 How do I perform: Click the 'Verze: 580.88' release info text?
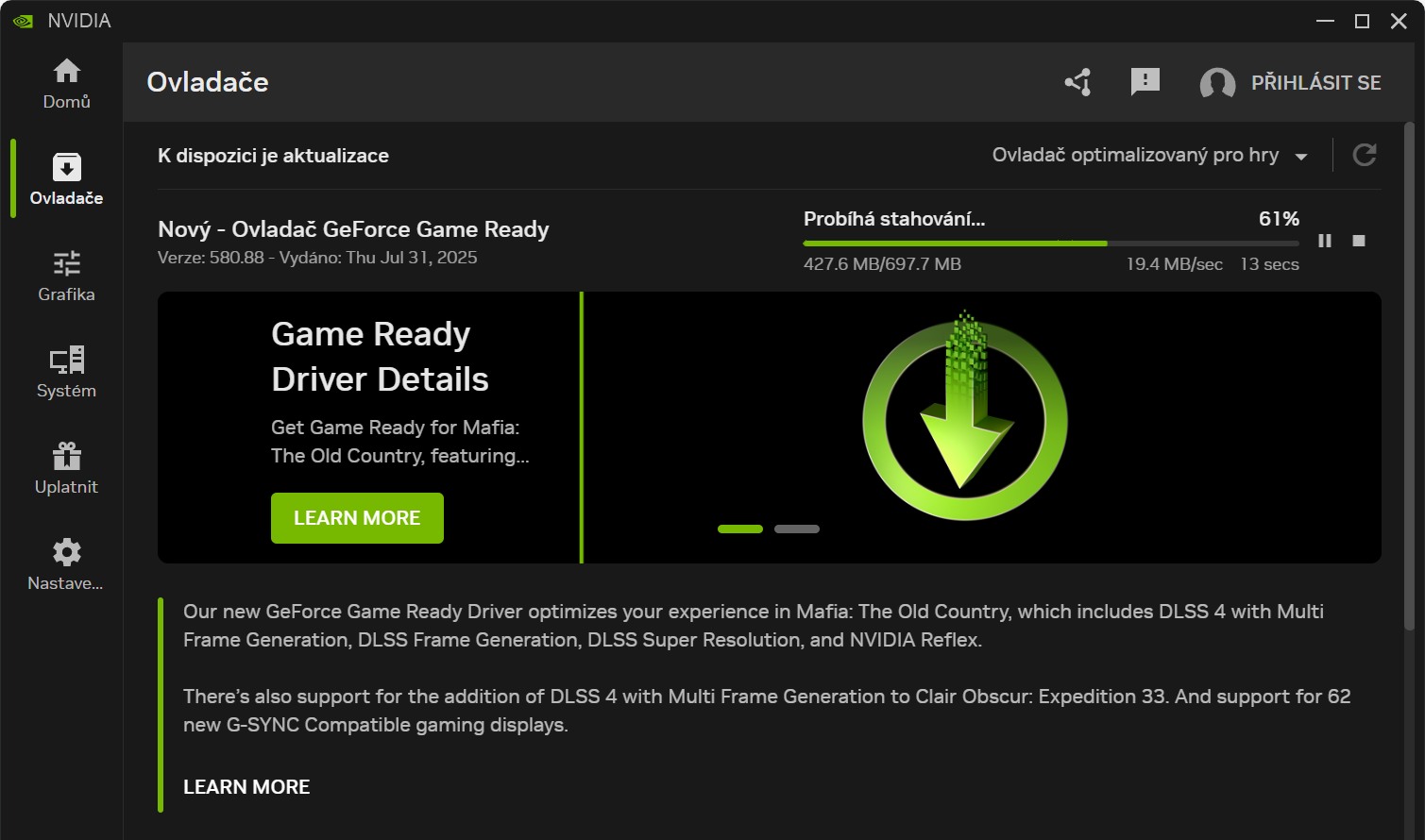click(317, 258)
